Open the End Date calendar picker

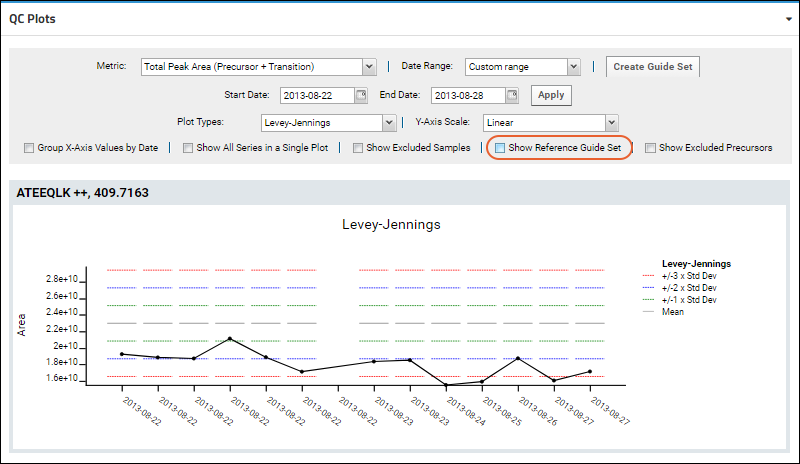tap(512, 95)
